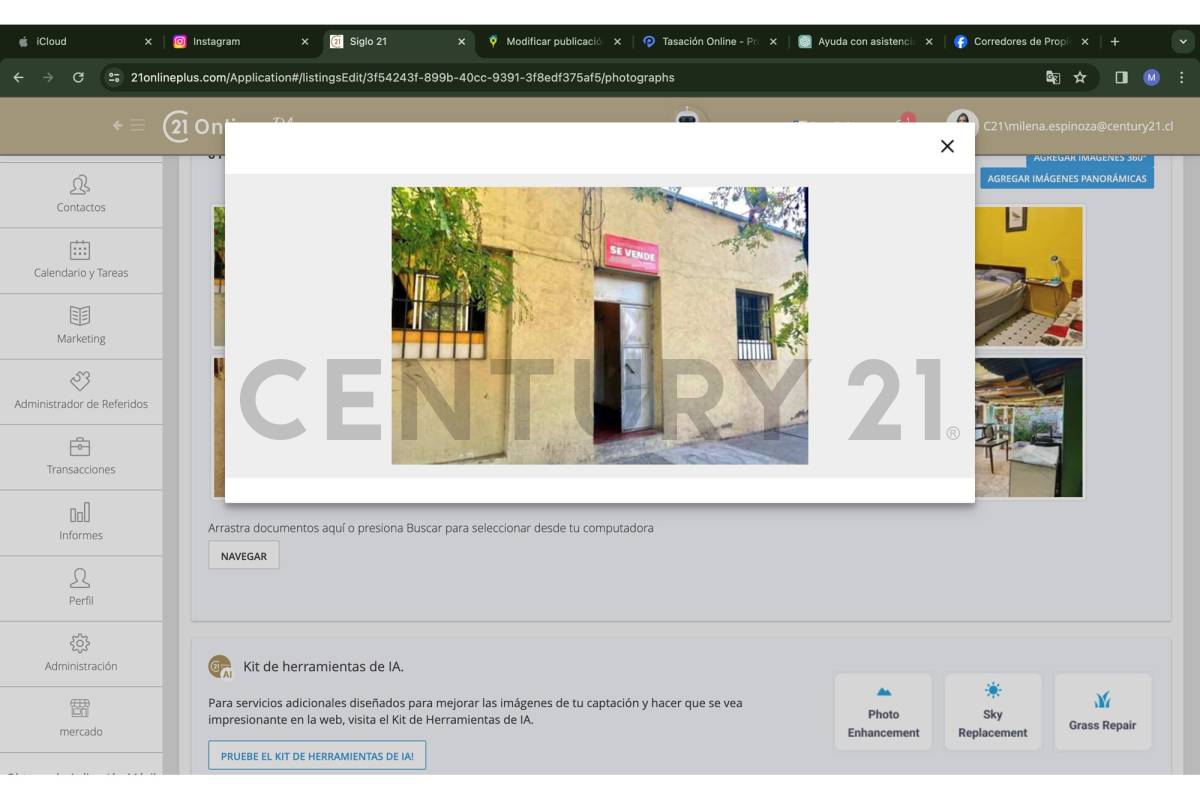Viewport: 1200px width, 800px height.
Task: Select the Photo Enhancement tool card
Action: [883, 711]
